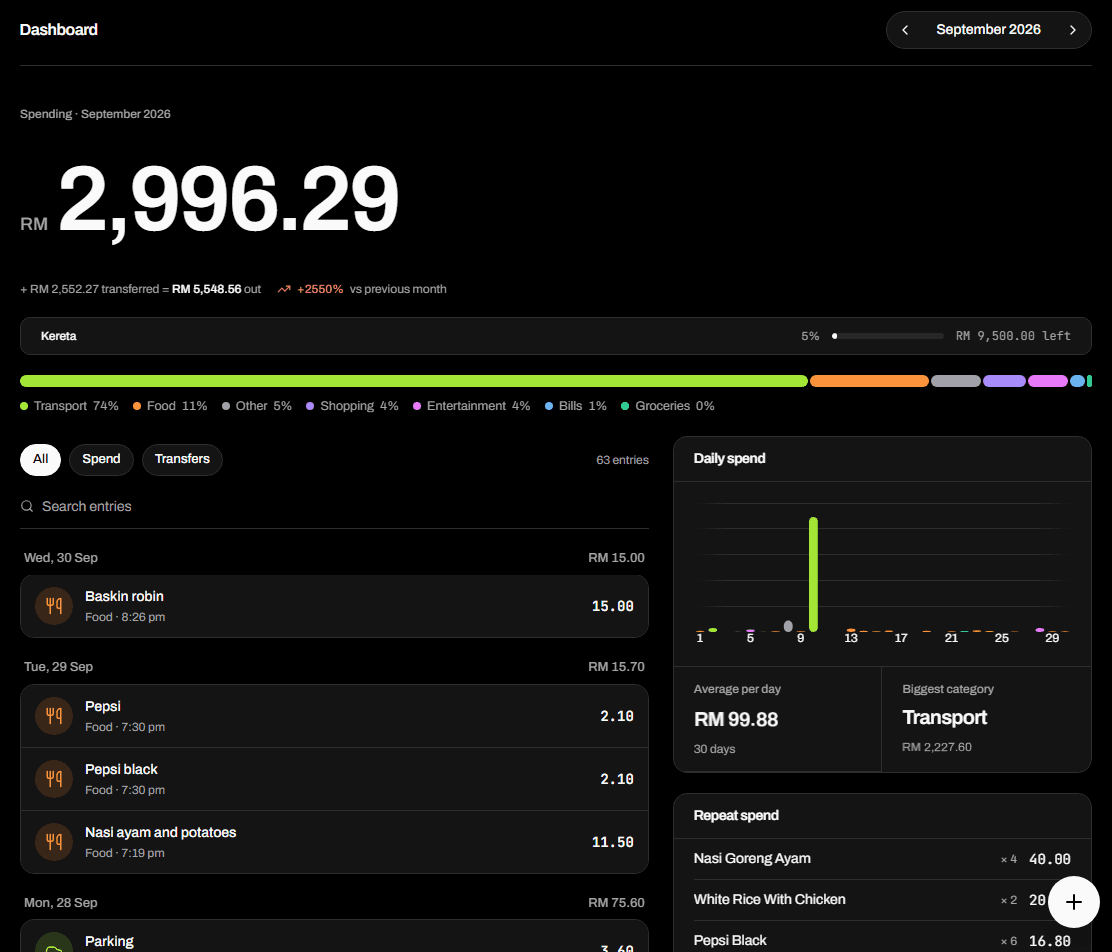Click the Biggest category Transport value
This screenshot has height=952, width=1112.
point(945,718)
